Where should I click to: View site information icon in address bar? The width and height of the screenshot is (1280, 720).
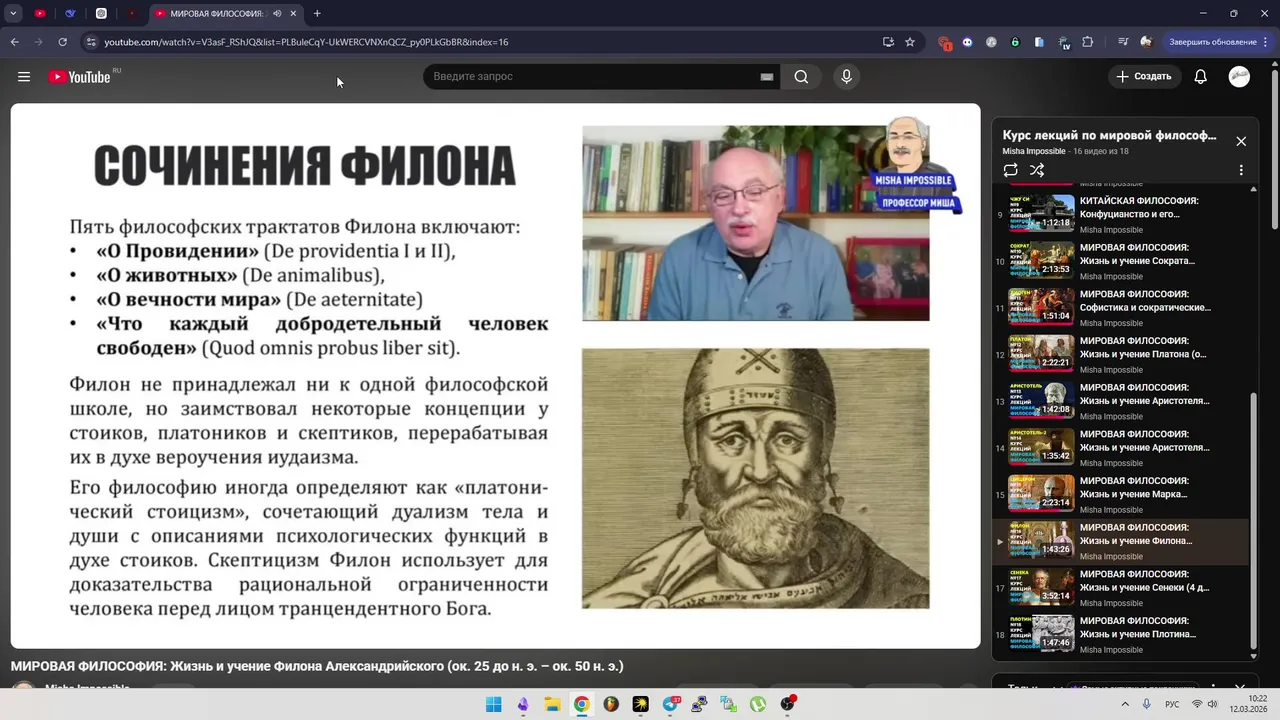pos(91,42)
